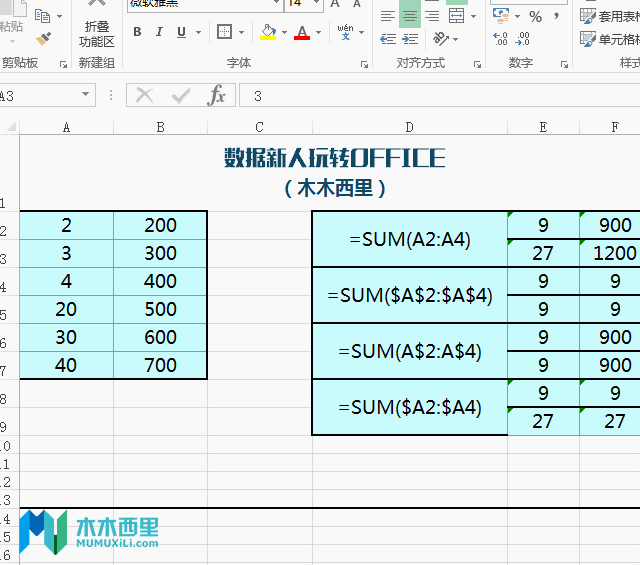Click the formula bar showing 3
The width and height of the screenshot is (640, 565).
click(439, 96)
